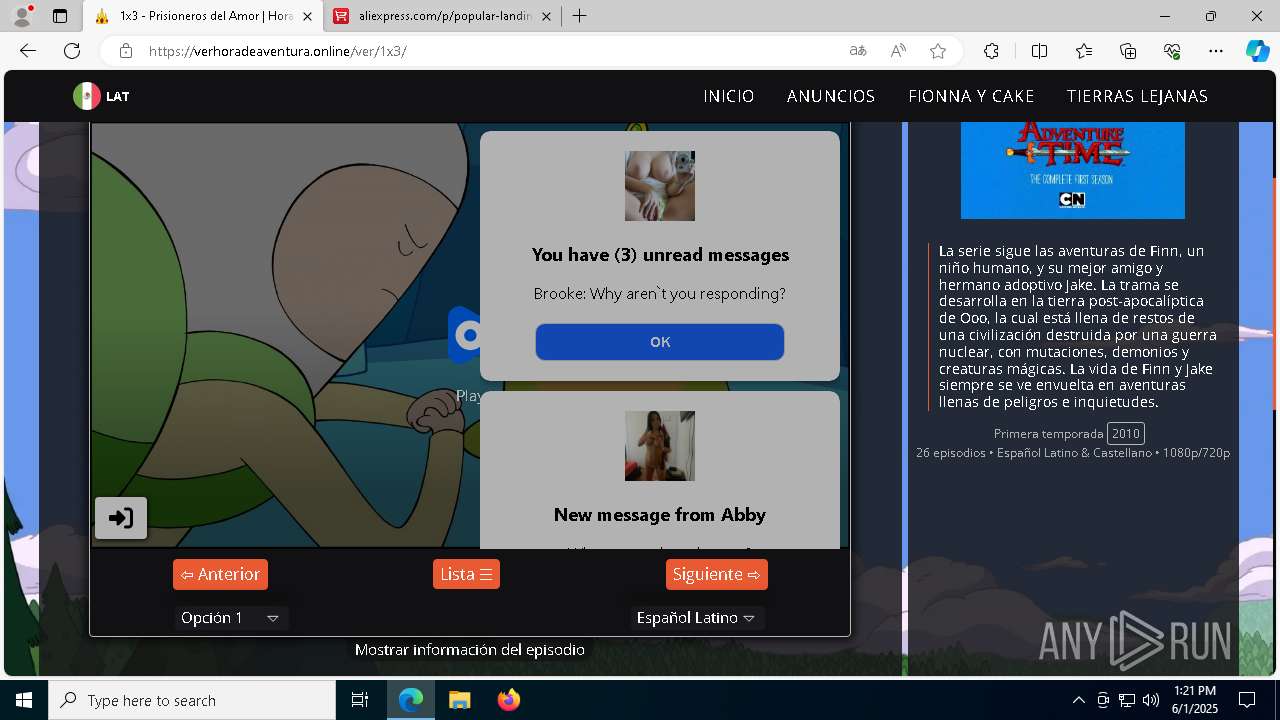Show translate options in address bar
Viewport: 1280px width, 720px height.
pos(858,51)
